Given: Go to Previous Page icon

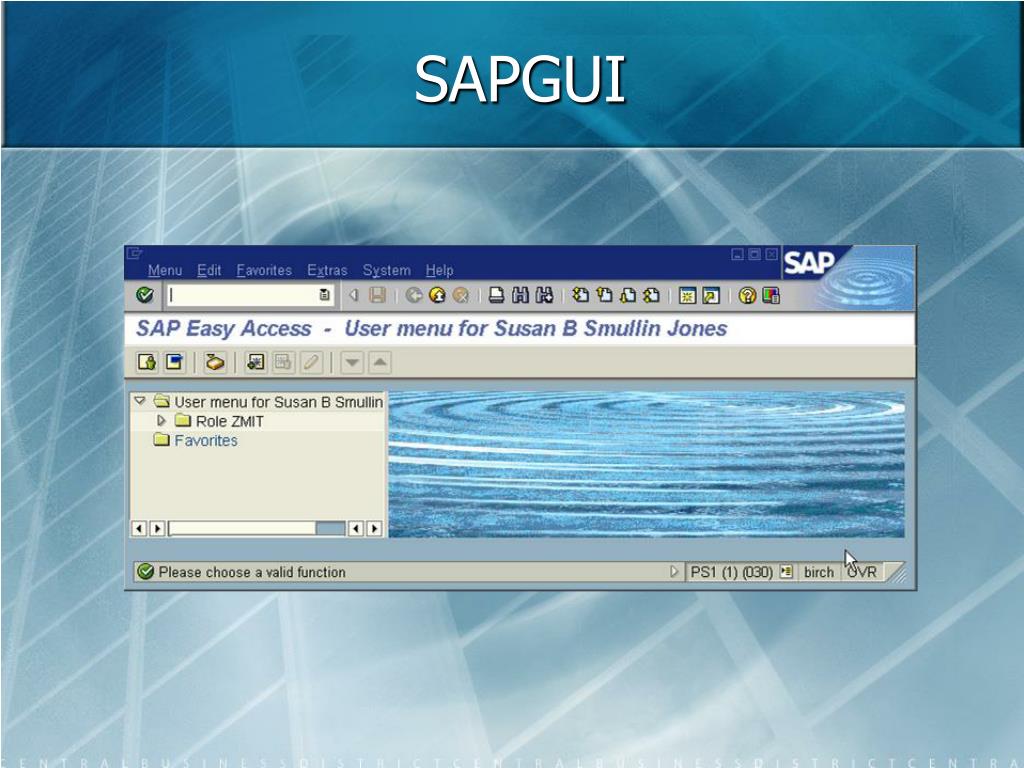Looking at the screenshot, I should (x=605, y=295).
